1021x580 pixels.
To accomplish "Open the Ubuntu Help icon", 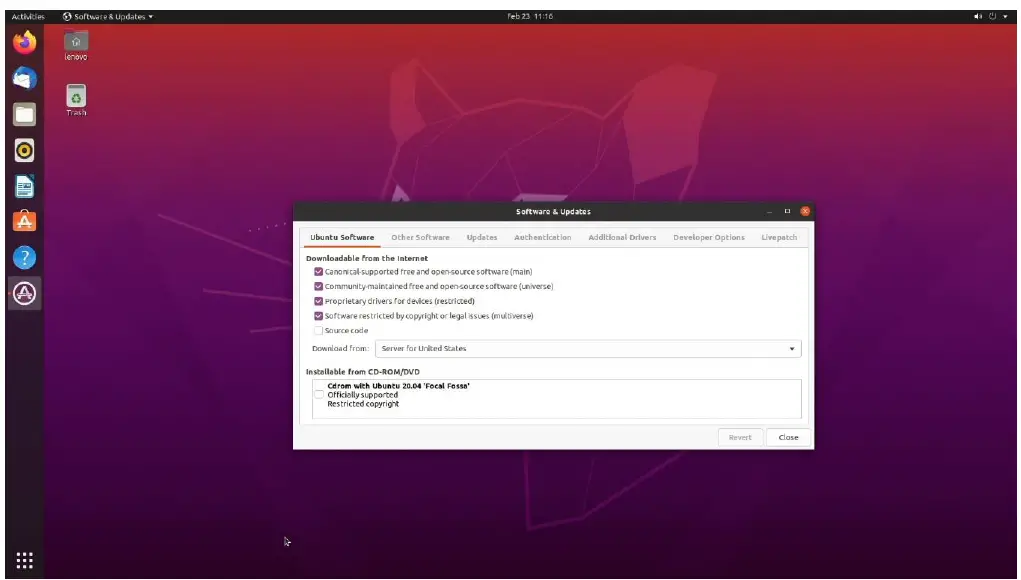I will (x=24, y=258).
